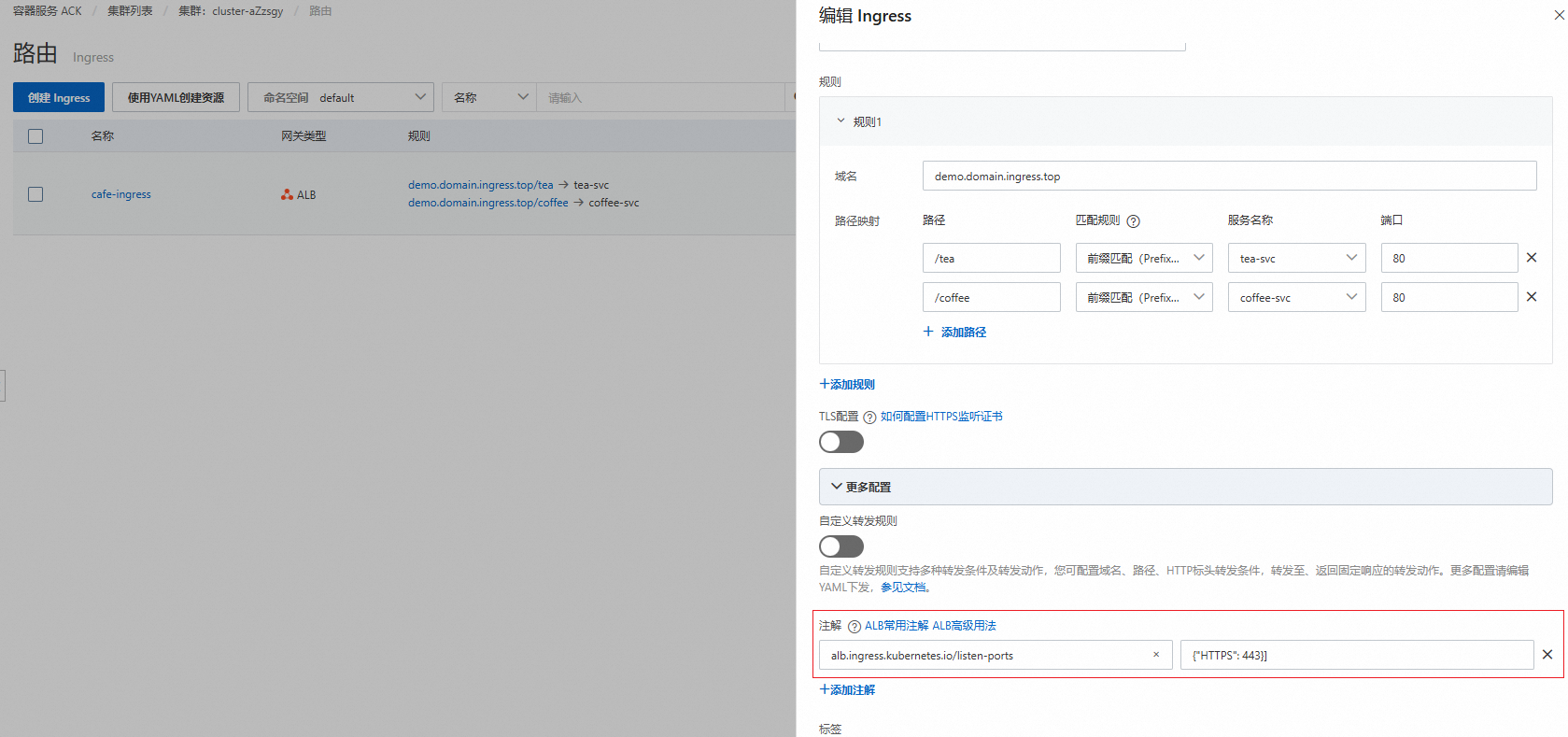Click 添加注解 link

pyautogui.click(x=847, y=690)
